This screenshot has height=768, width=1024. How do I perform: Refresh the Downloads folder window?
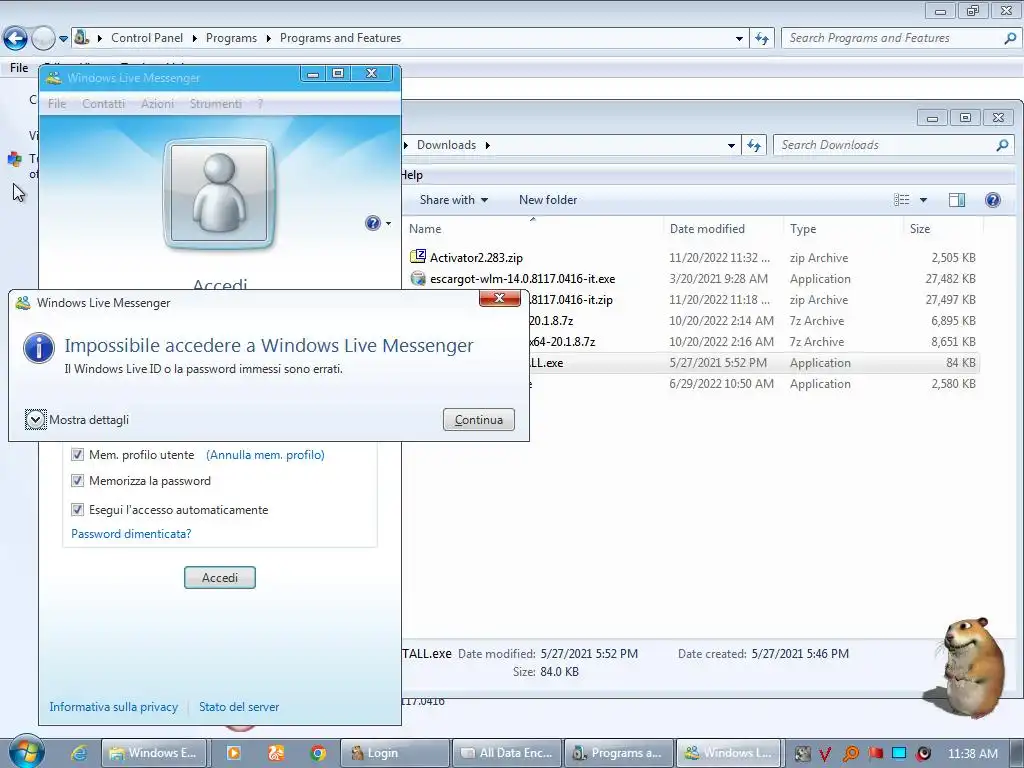tap(754, 146)
